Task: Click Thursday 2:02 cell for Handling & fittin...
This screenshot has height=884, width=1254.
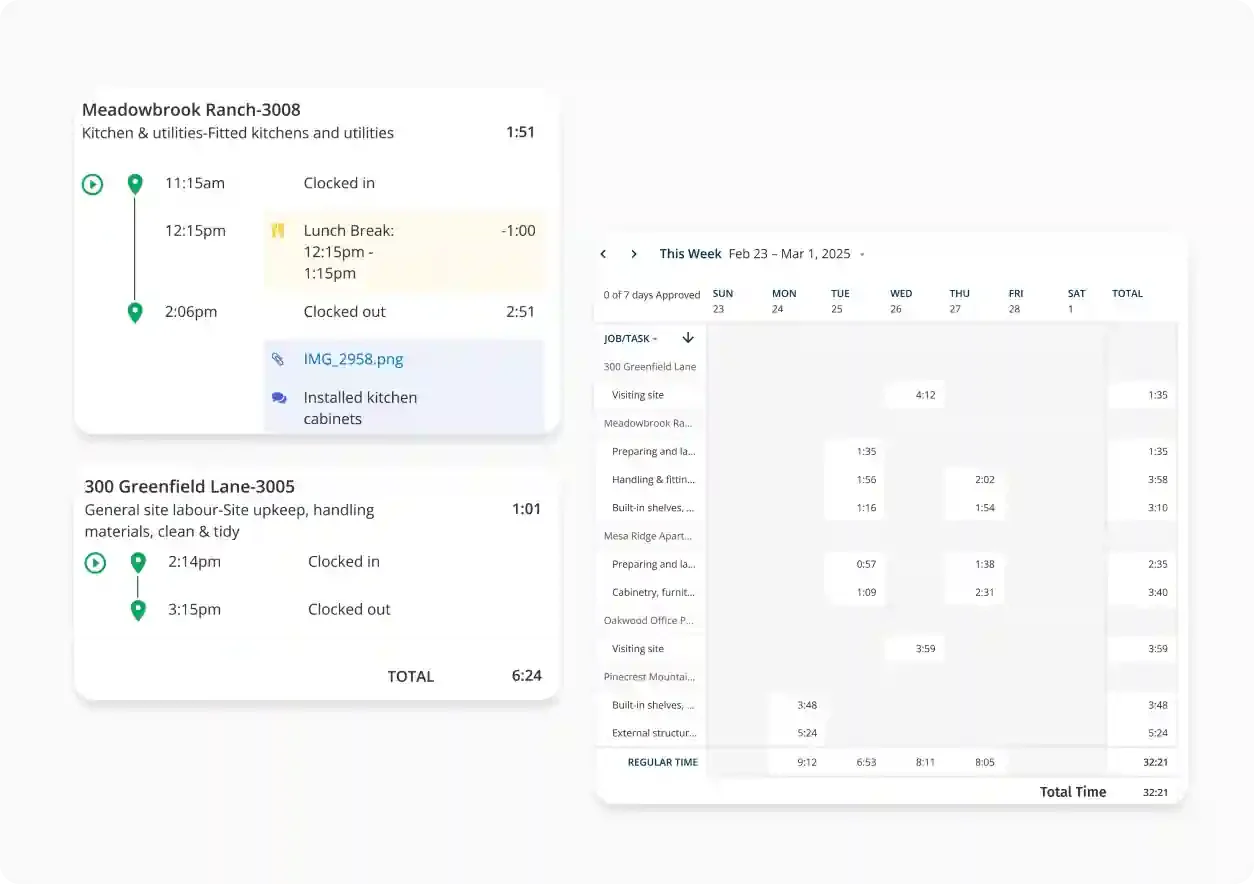Action: click(974, 480)
